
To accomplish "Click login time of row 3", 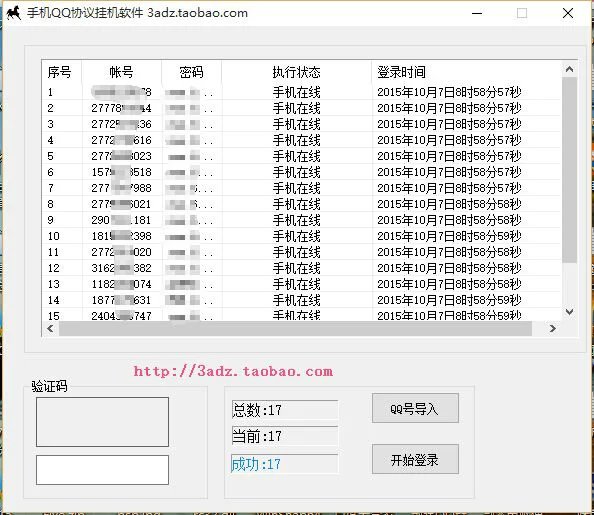I will pyautogui.click(x=449, y=124).
